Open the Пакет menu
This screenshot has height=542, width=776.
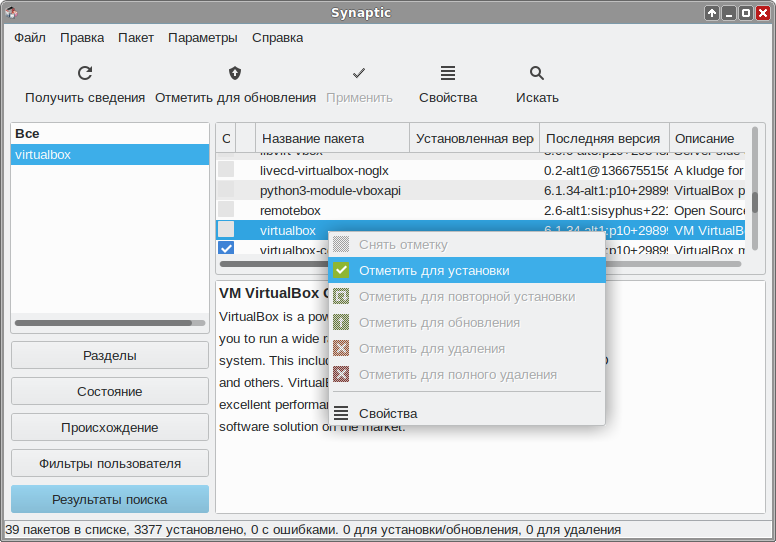[x=136, y=38]
